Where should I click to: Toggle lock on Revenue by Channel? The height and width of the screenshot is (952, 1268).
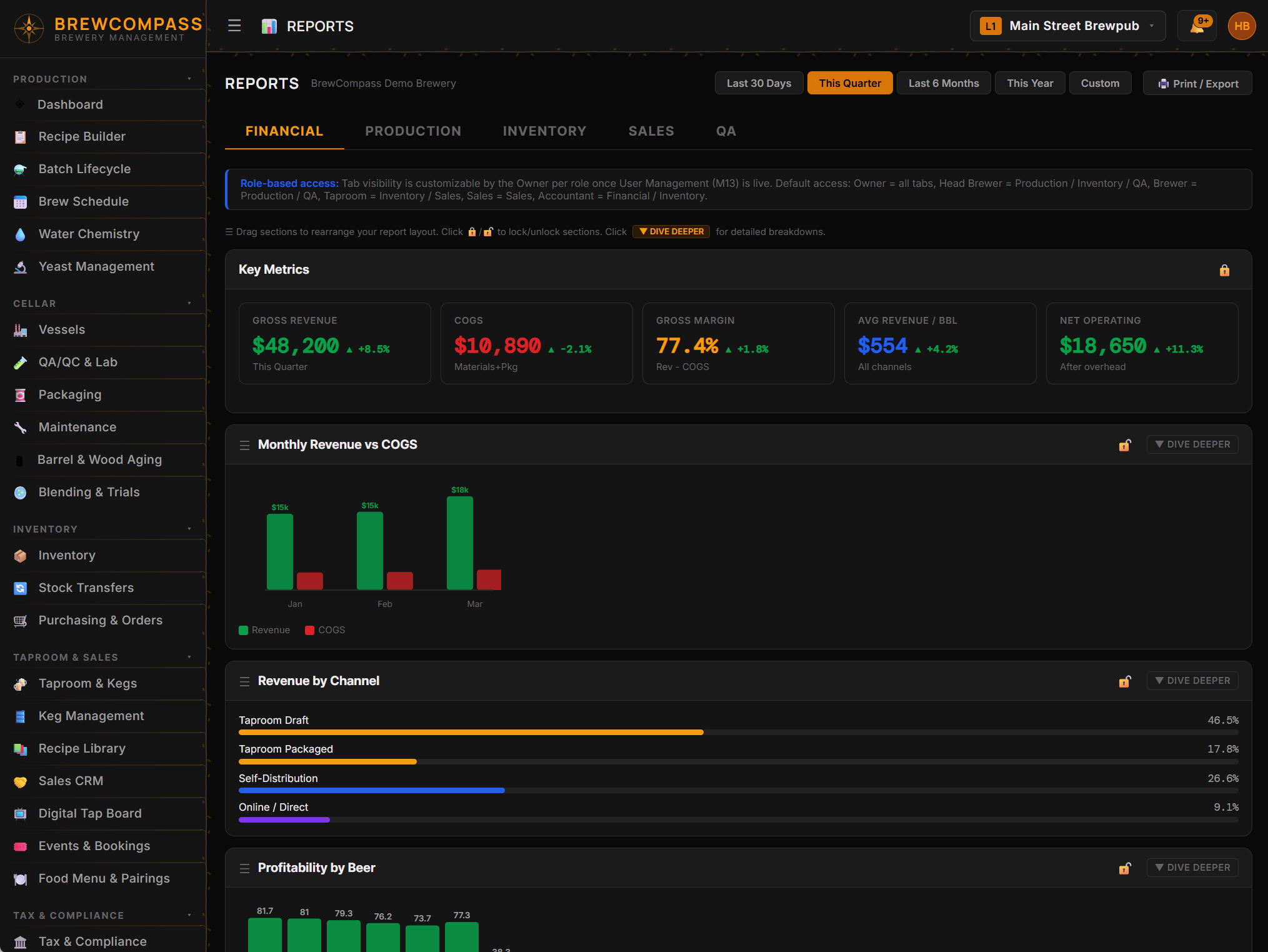[1125, 681]
